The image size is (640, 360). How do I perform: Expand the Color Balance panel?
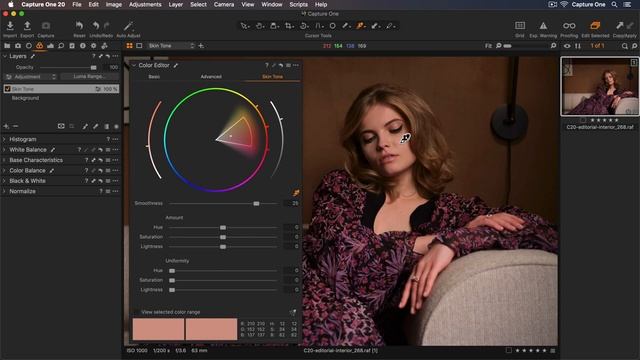click(x=5, y=170)
